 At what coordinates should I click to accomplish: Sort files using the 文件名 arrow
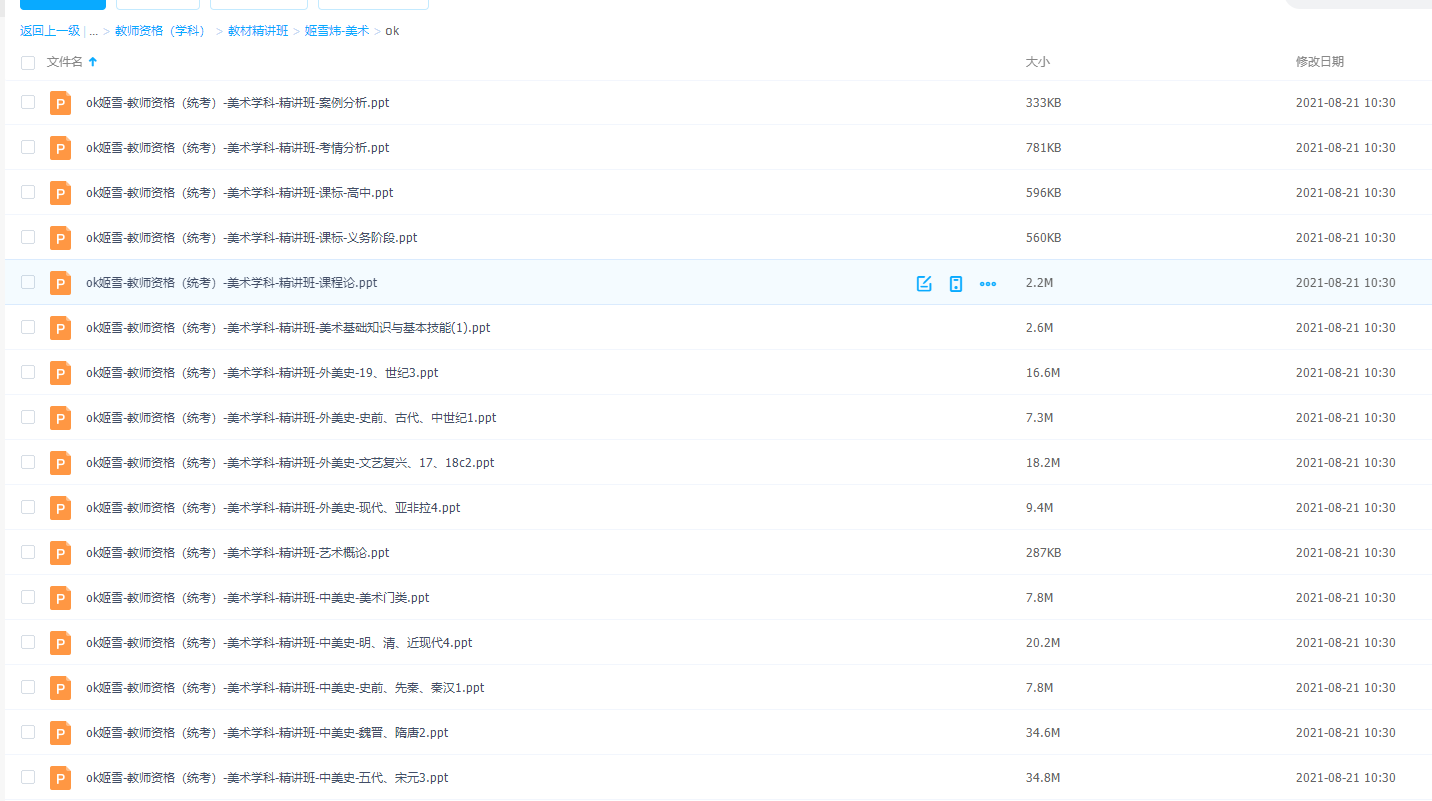[93, 62]
